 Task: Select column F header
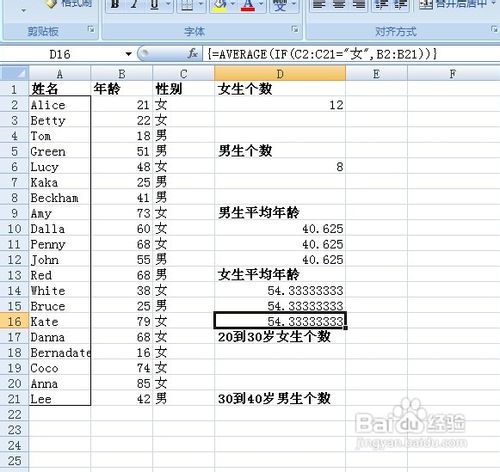(x=453, y=74)
